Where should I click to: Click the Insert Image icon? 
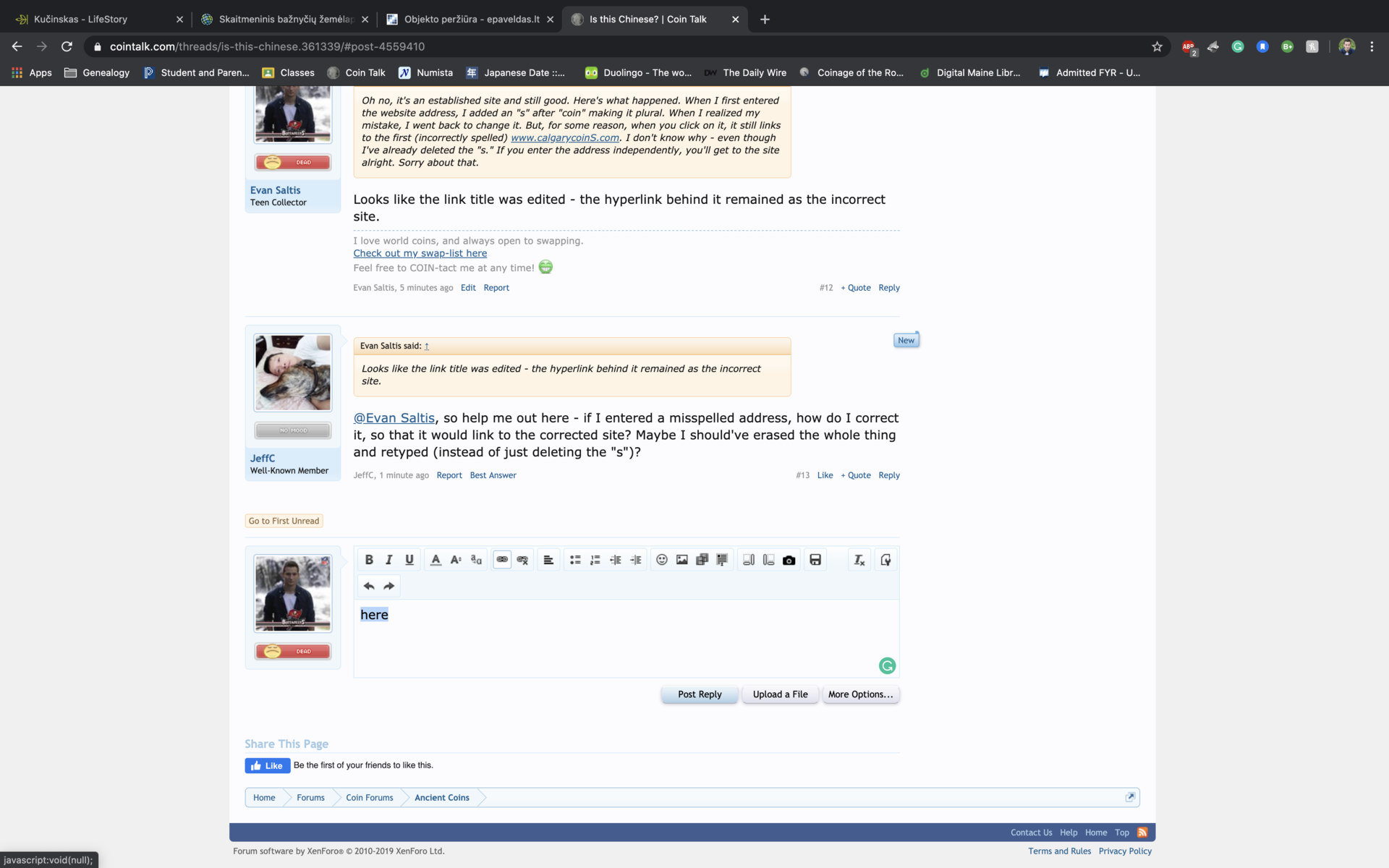click(681, 560)
